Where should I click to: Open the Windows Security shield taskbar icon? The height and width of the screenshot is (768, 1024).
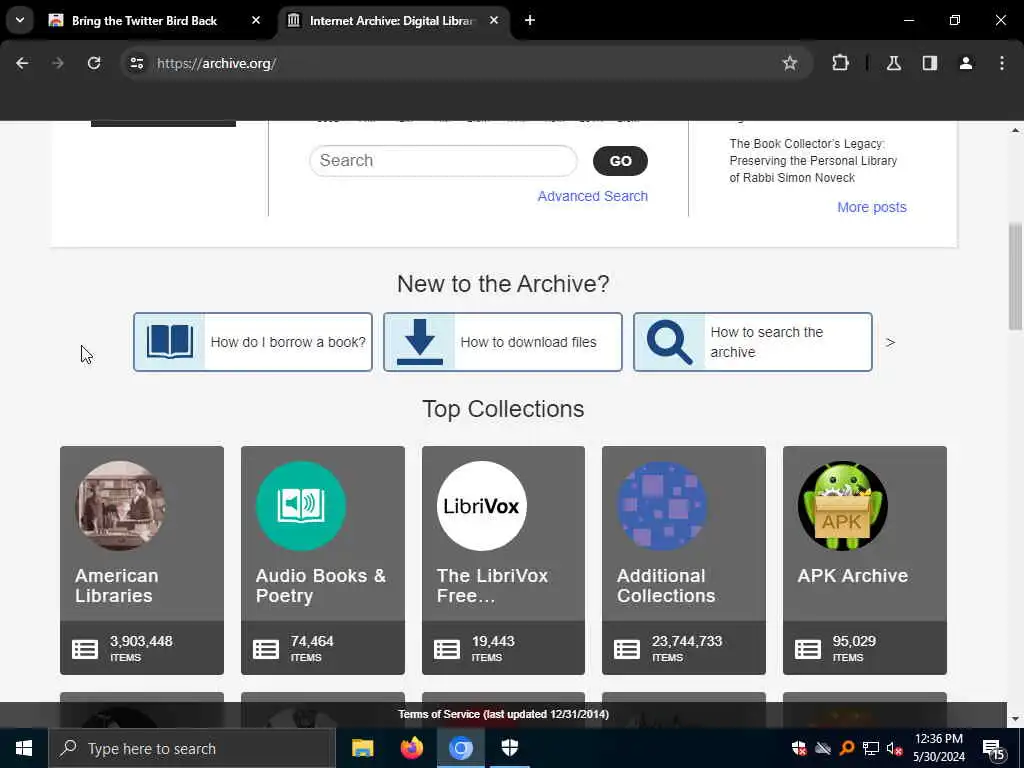[x=509, y=748]
